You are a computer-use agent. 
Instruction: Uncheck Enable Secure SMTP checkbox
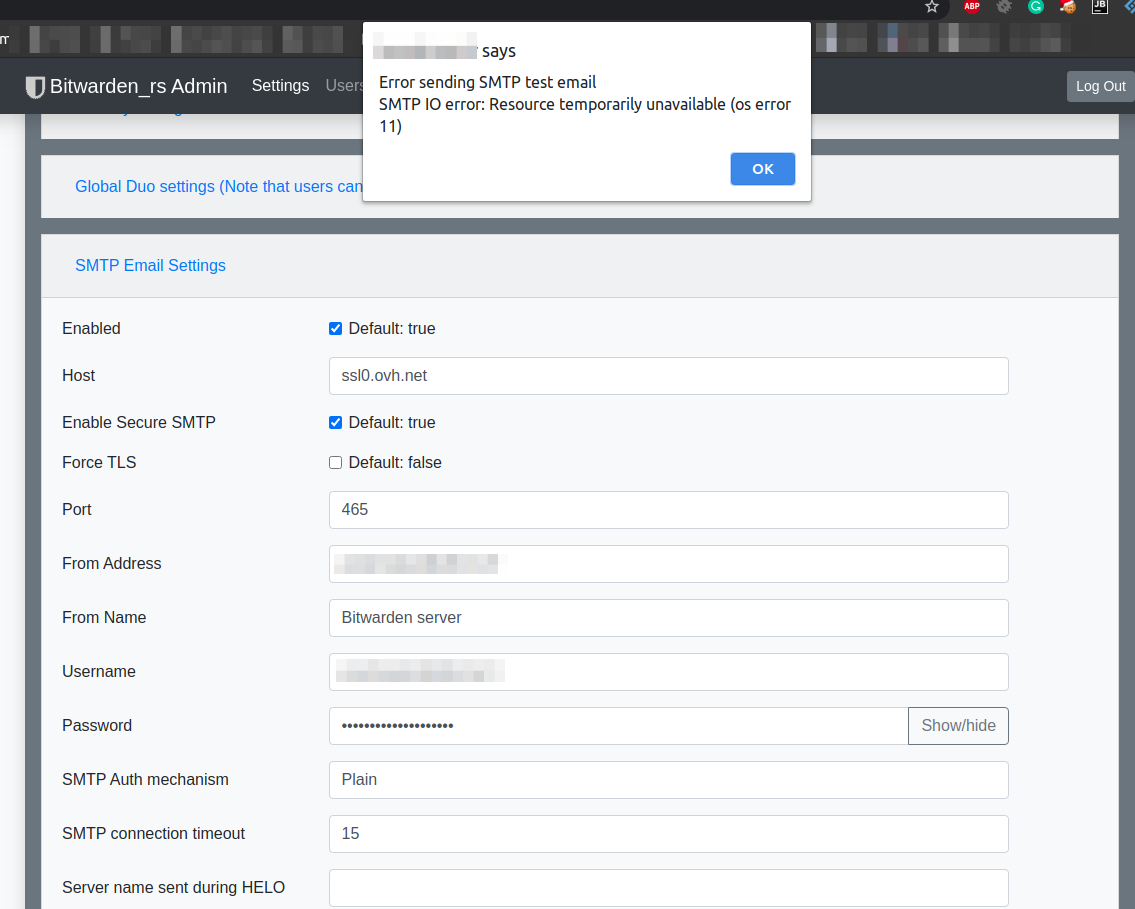tap(335, 423)
